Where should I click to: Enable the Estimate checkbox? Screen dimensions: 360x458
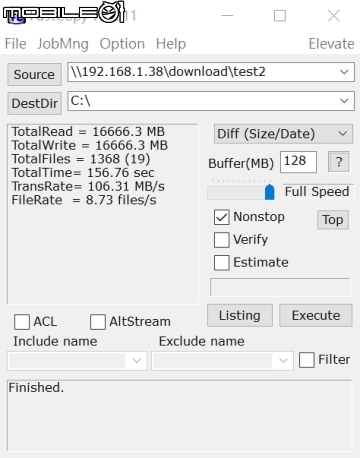point(222,262)
